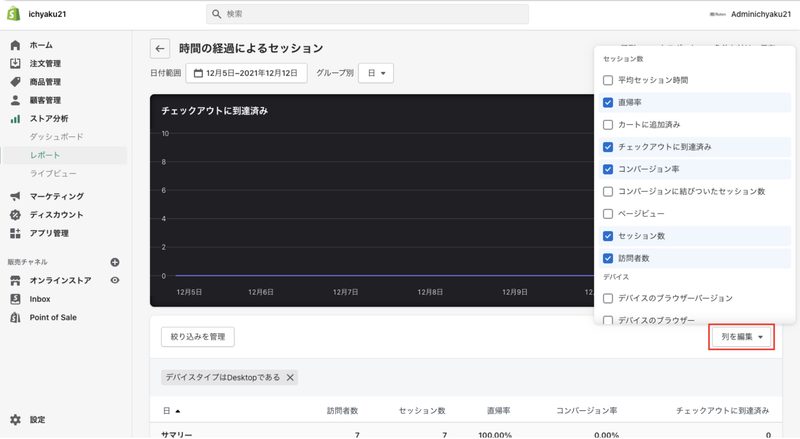
Task: Open マーケティング megaphone icon
Action: [x=15, y=196]
